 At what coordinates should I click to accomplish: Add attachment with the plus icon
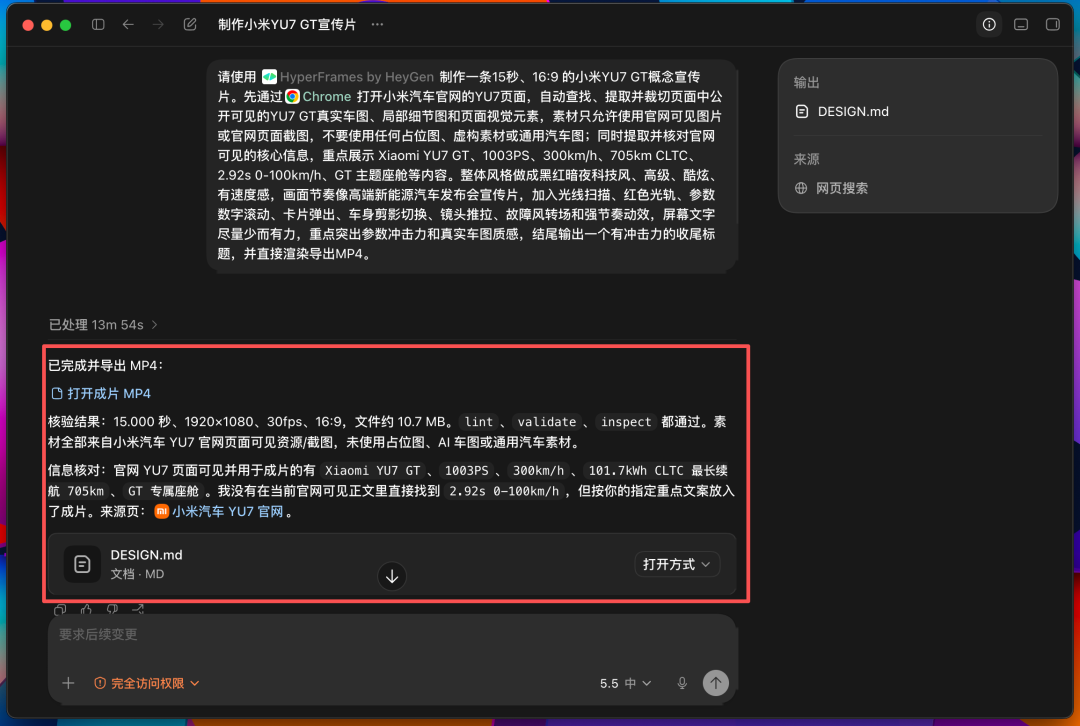tap(68, 683)
